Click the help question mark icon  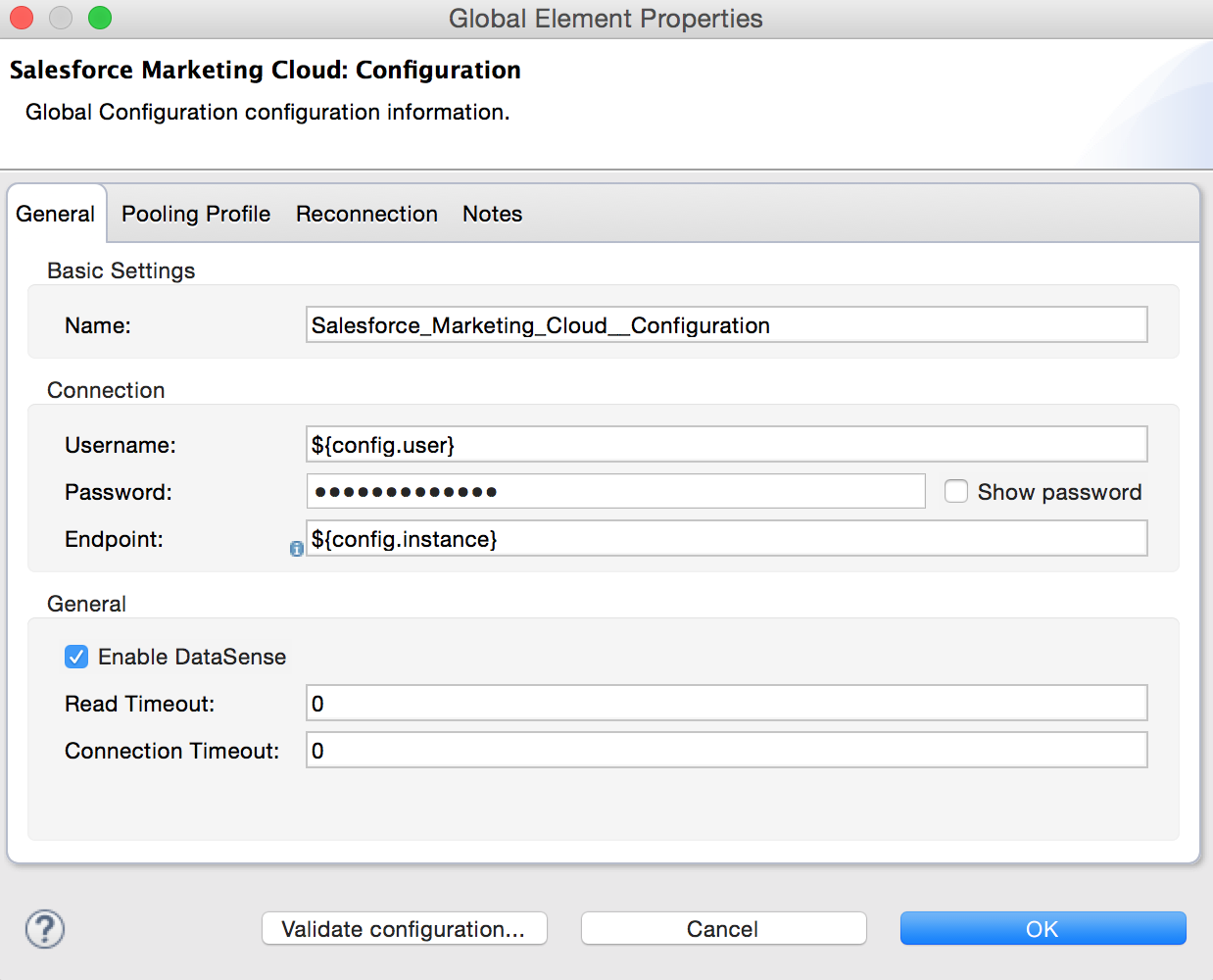click(x=45, y=929)
